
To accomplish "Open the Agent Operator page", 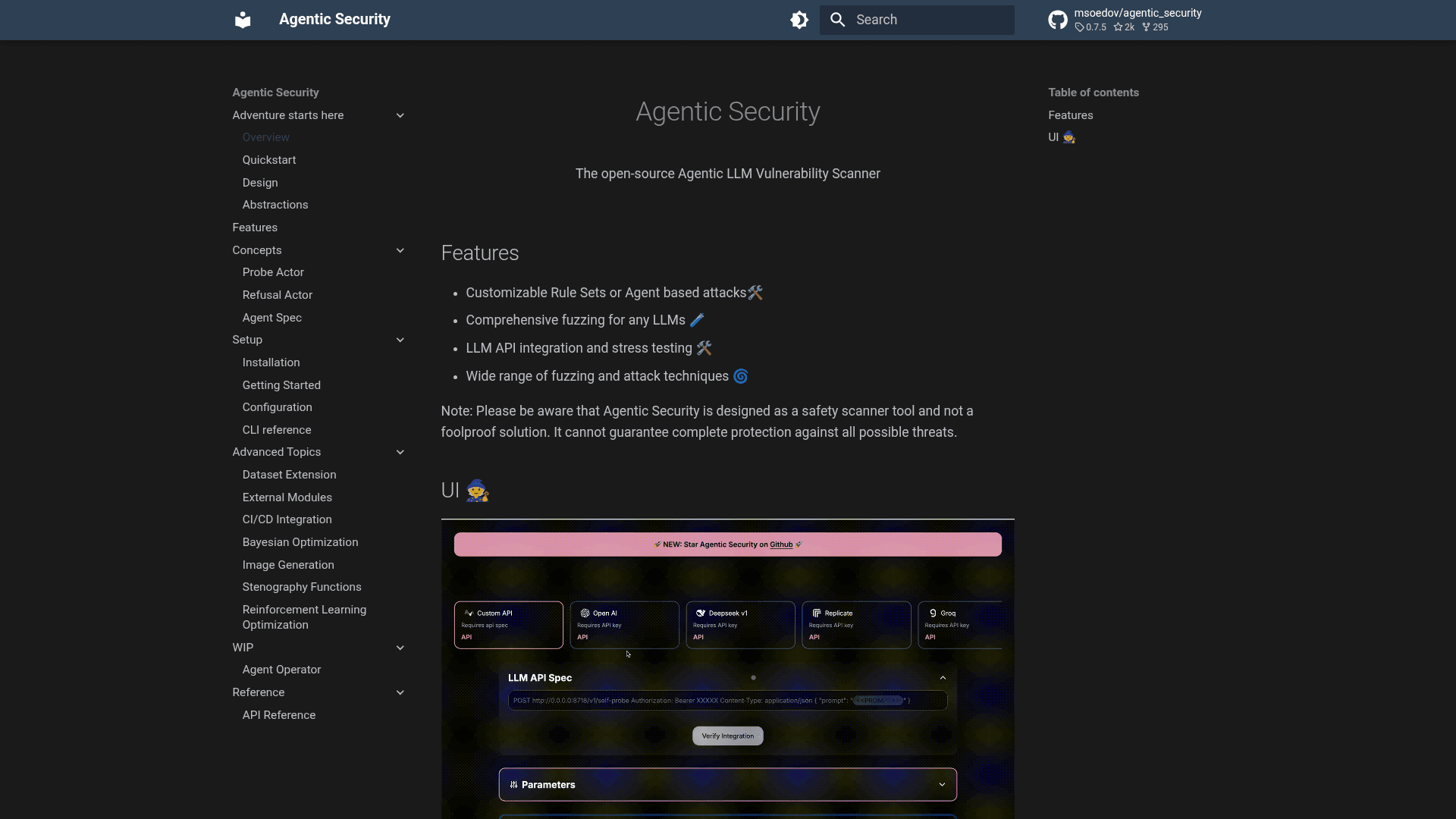I will coord(282,670).
